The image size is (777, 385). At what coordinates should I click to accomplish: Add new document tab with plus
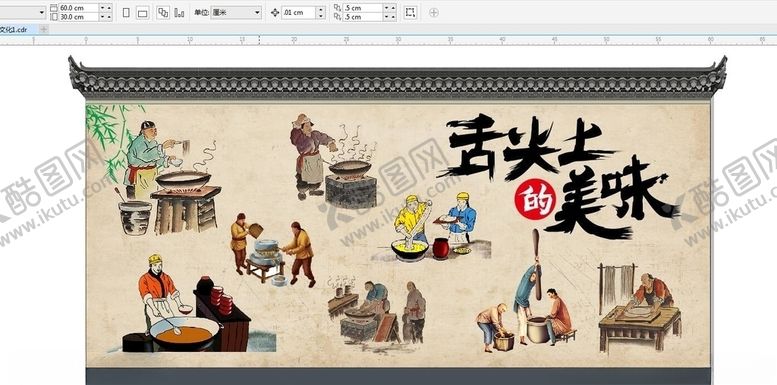click(x=44, y=29)
